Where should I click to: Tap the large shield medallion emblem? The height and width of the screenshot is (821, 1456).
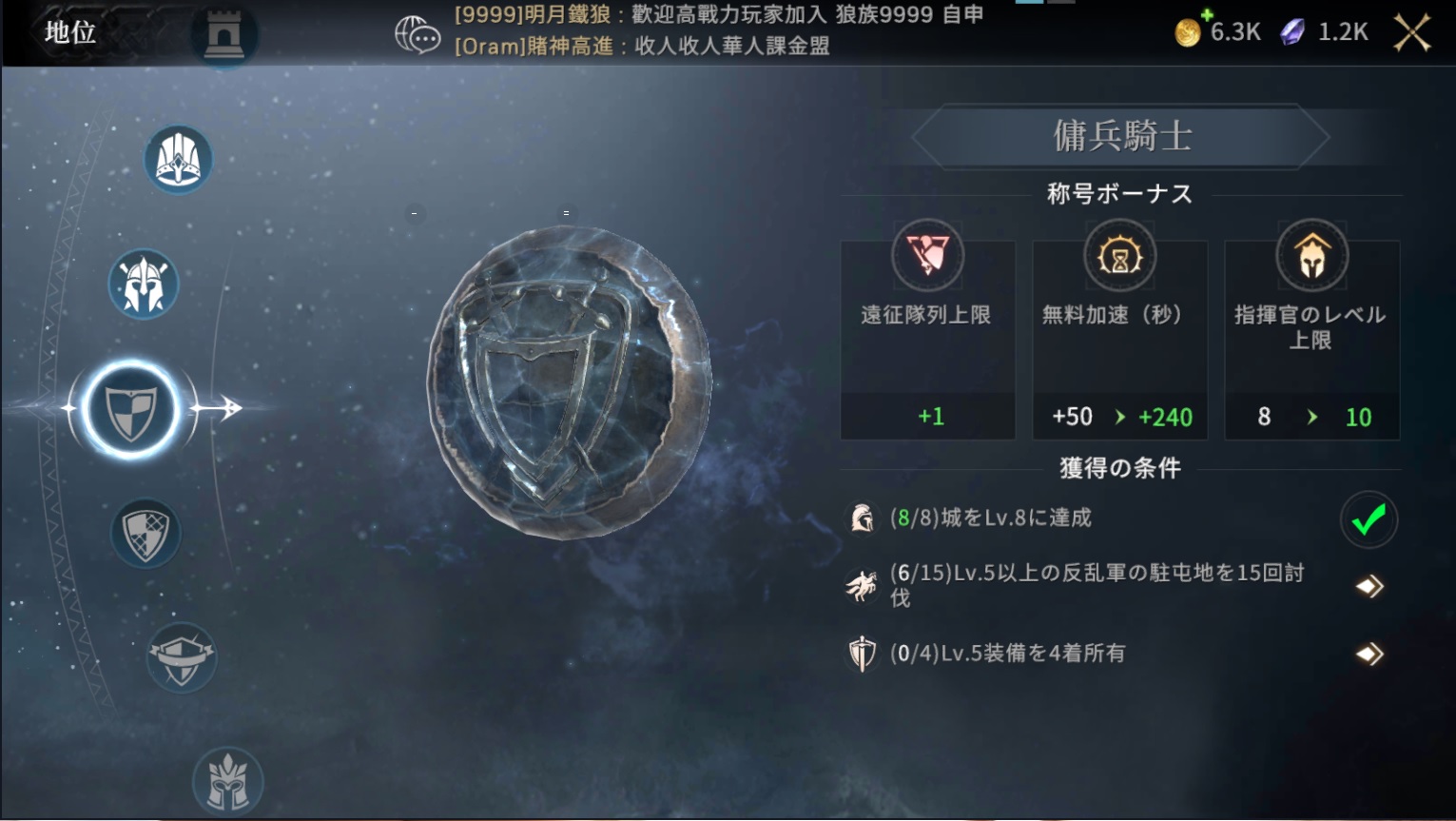point(569,382)
